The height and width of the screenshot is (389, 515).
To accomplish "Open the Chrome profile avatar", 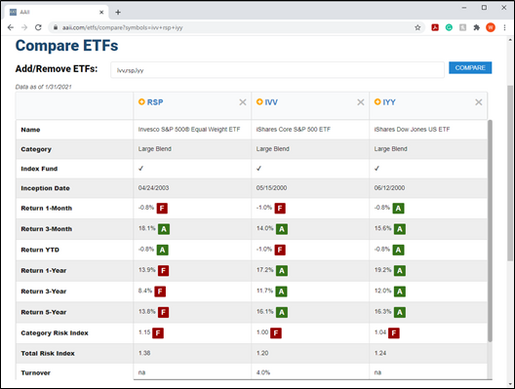I will click(490, 27).
